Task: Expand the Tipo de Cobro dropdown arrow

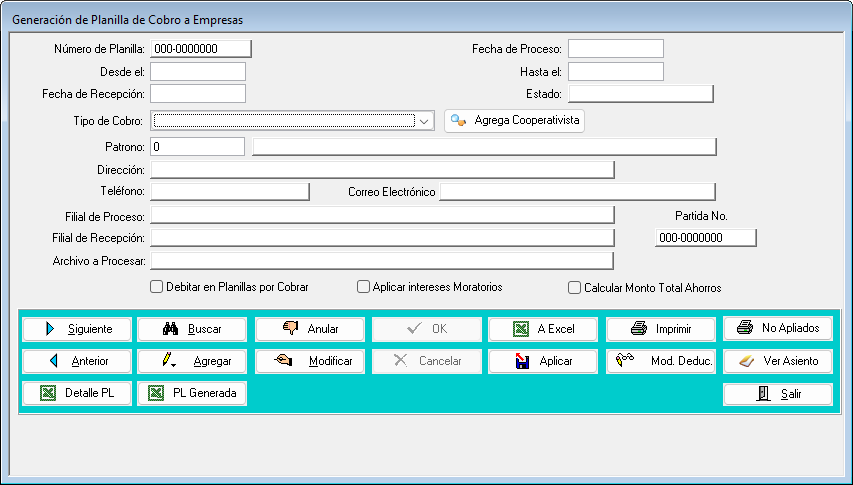Action: tap(425, 121)
